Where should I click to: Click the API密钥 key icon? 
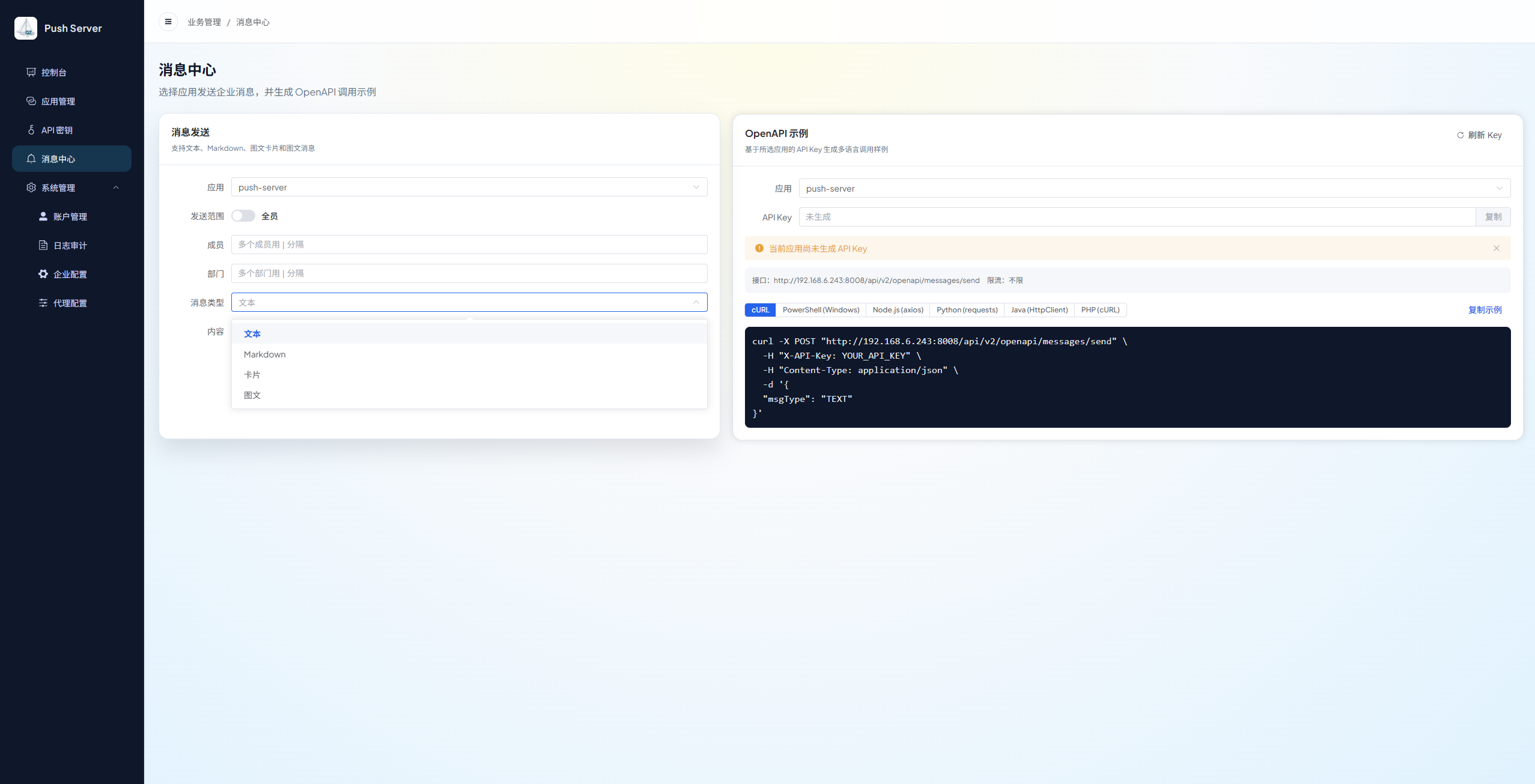[31, 130]
